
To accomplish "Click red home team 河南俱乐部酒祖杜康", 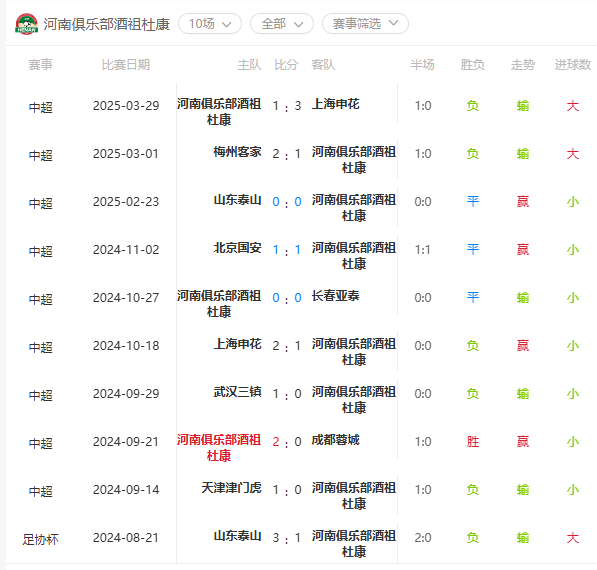I will (x=219, y=447).
